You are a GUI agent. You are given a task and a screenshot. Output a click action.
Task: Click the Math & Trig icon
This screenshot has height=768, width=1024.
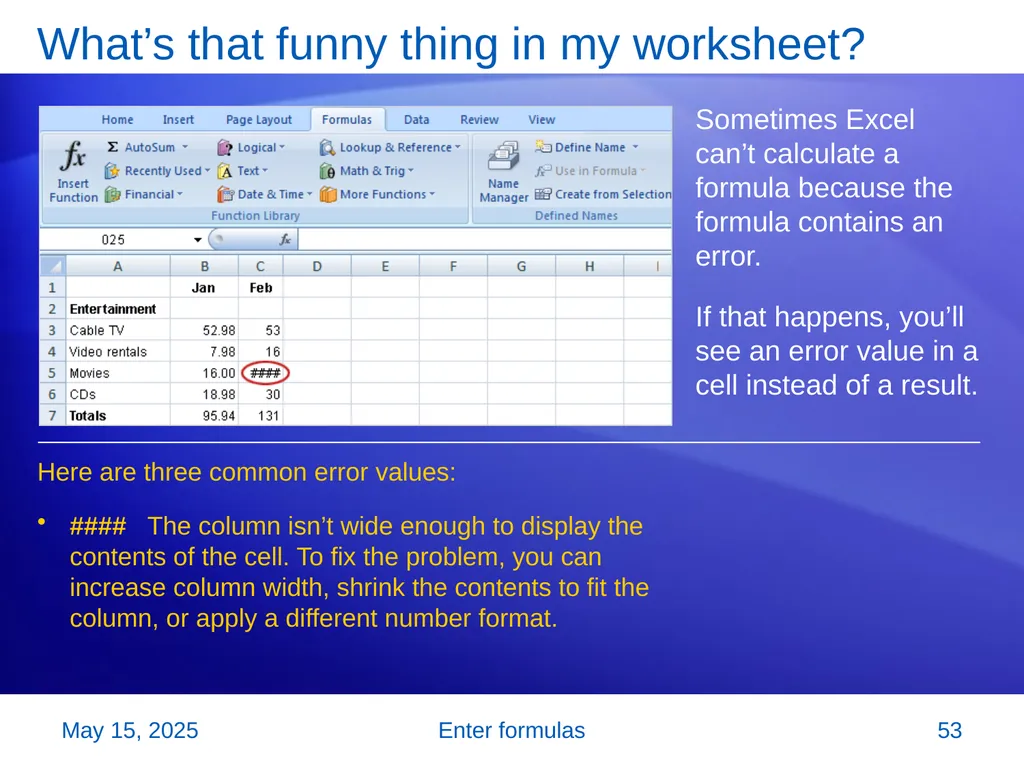point(327,171)
